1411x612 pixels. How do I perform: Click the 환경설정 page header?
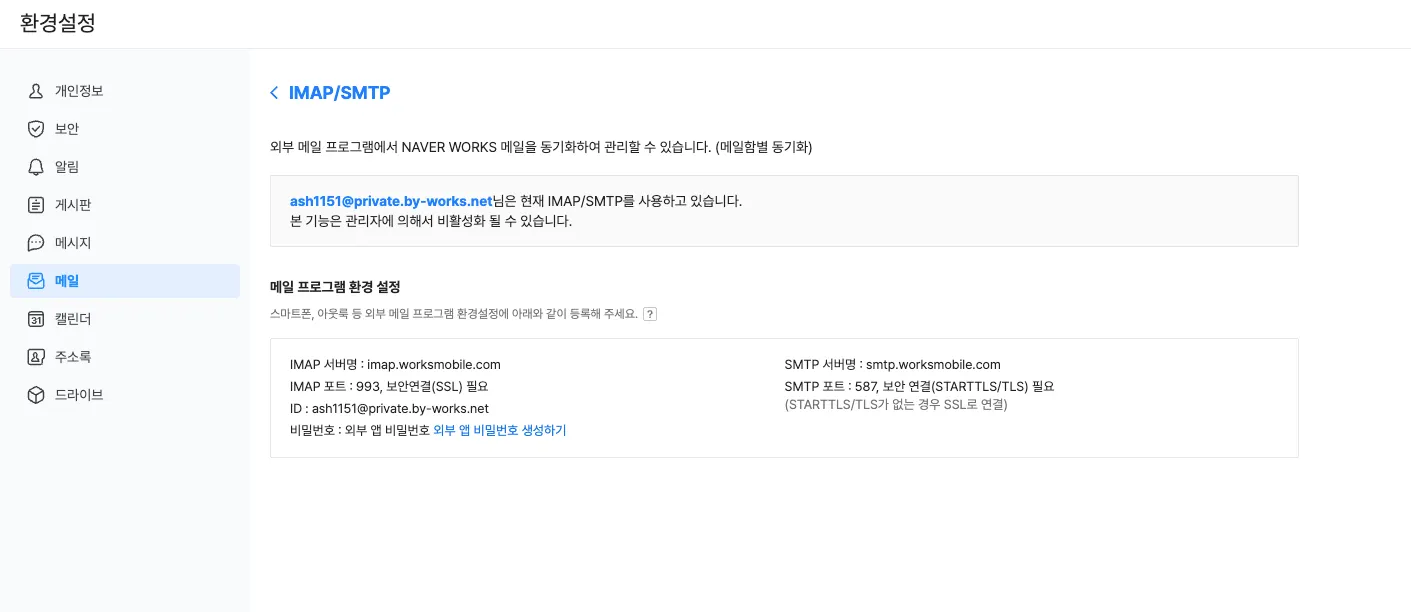(x=58, y=23)
